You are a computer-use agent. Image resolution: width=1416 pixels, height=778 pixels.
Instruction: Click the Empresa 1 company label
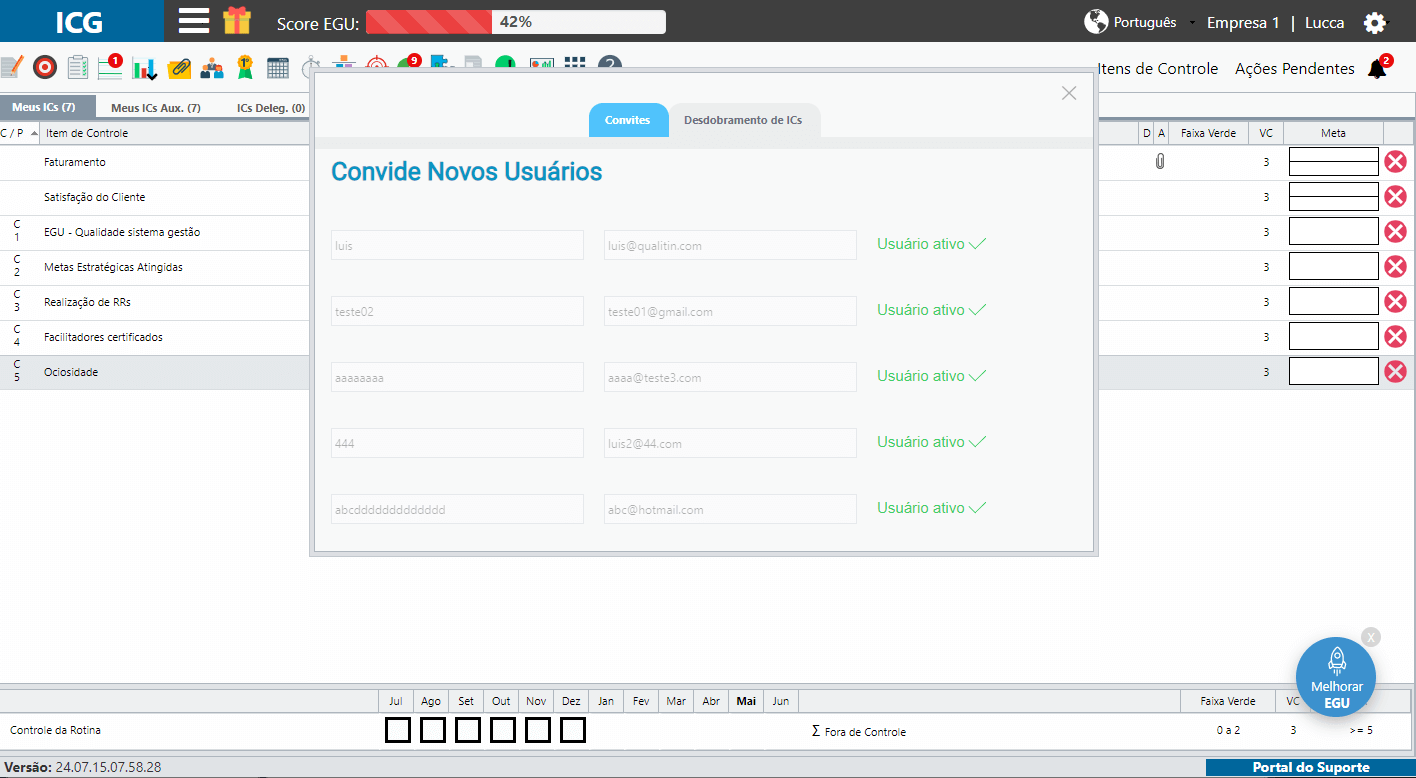(x=1243, y=22)
